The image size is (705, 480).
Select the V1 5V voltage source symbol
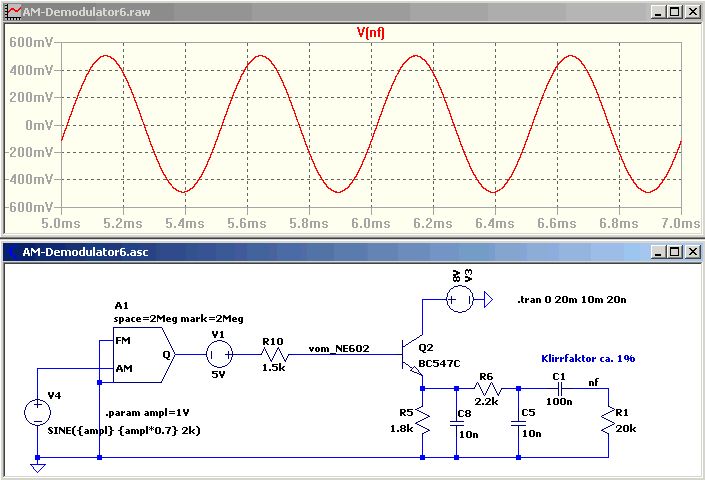219,355
